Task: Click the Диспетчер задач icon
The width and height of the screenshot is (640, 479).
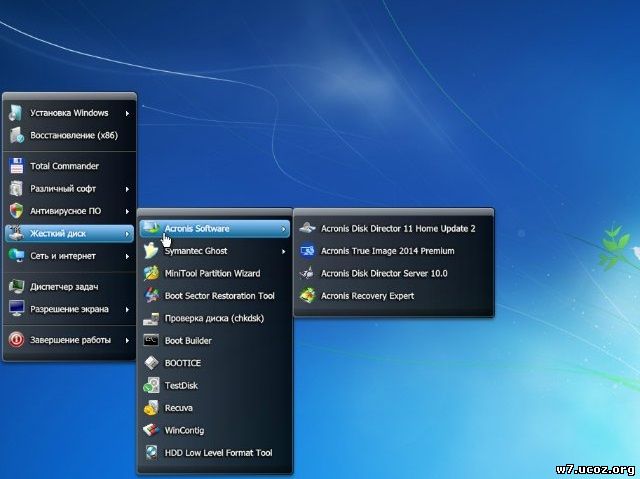Action: click(16, 287)
